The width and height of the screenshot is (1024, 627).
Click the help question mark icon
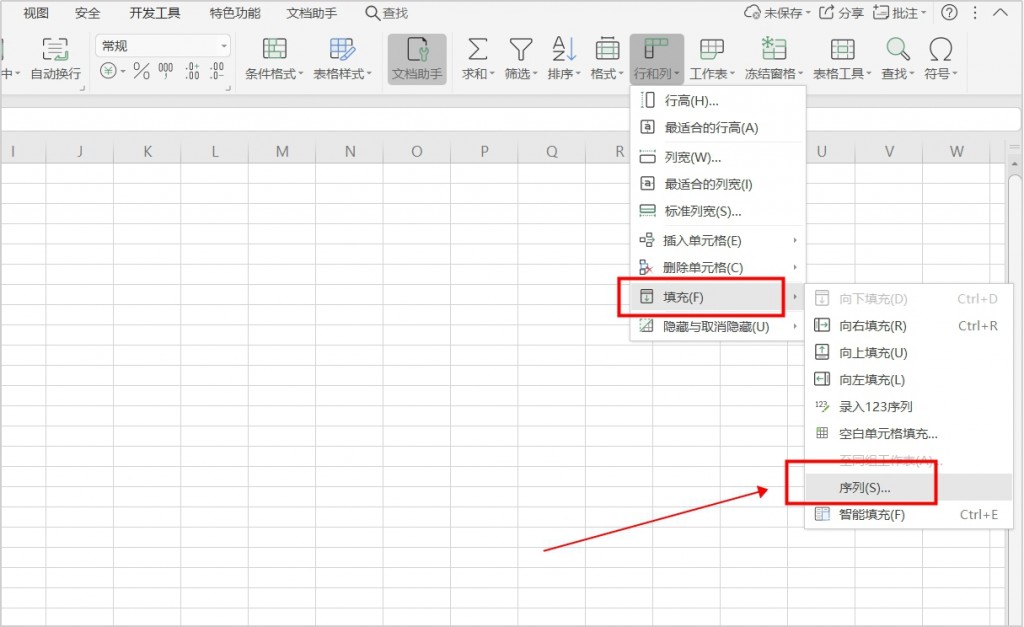(x=950, y=12)
